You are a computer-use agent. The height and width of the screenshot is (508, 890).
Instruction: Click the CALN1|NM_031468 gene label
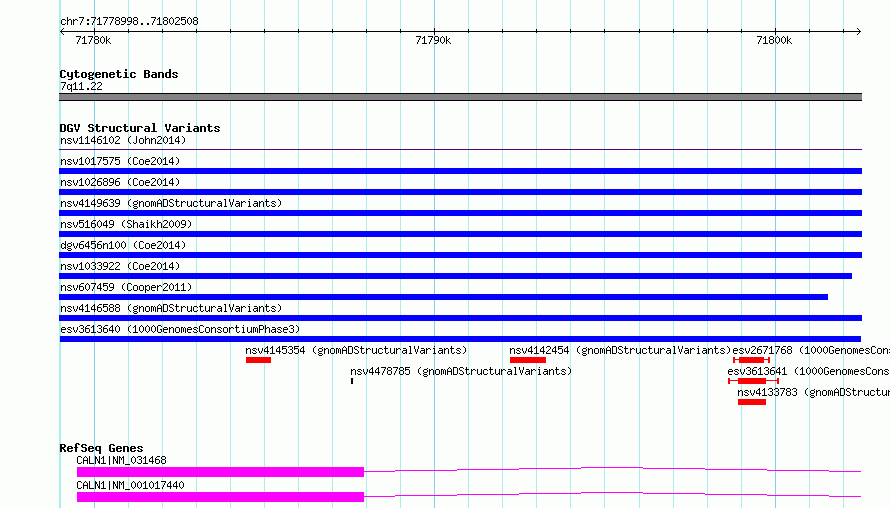coord(121,460)
